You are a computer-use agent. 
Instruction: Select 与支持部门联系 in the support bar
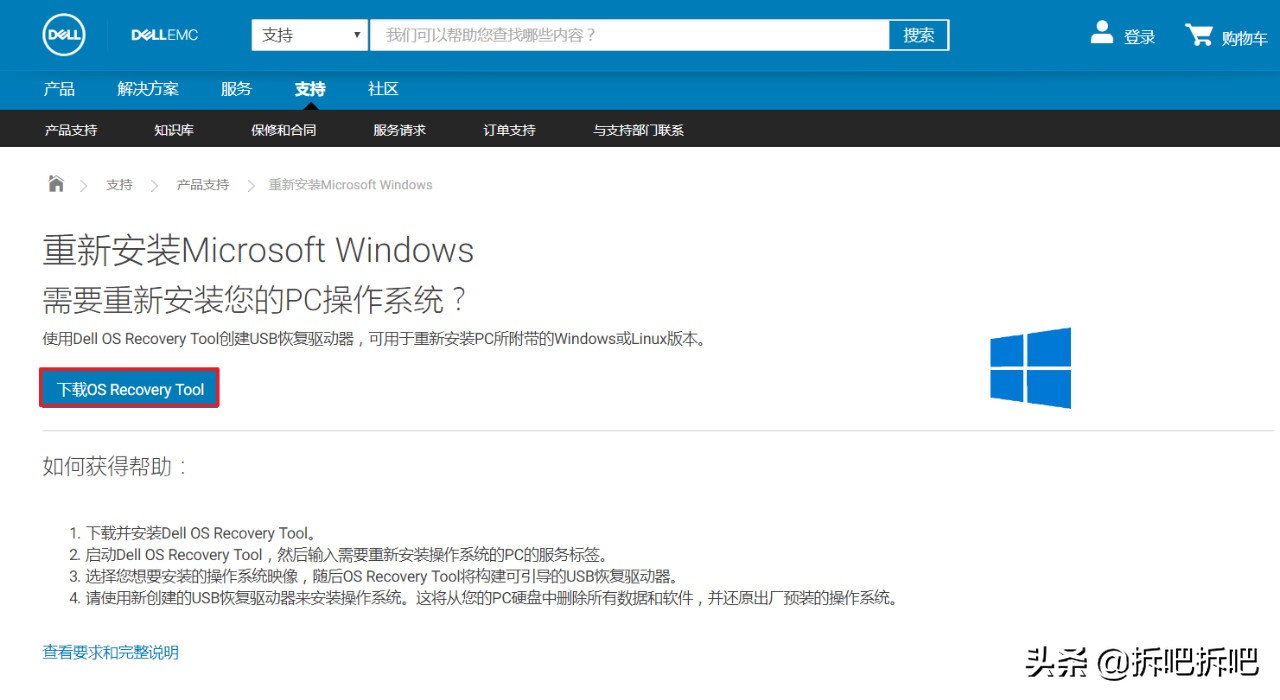(x=637, y=128)
